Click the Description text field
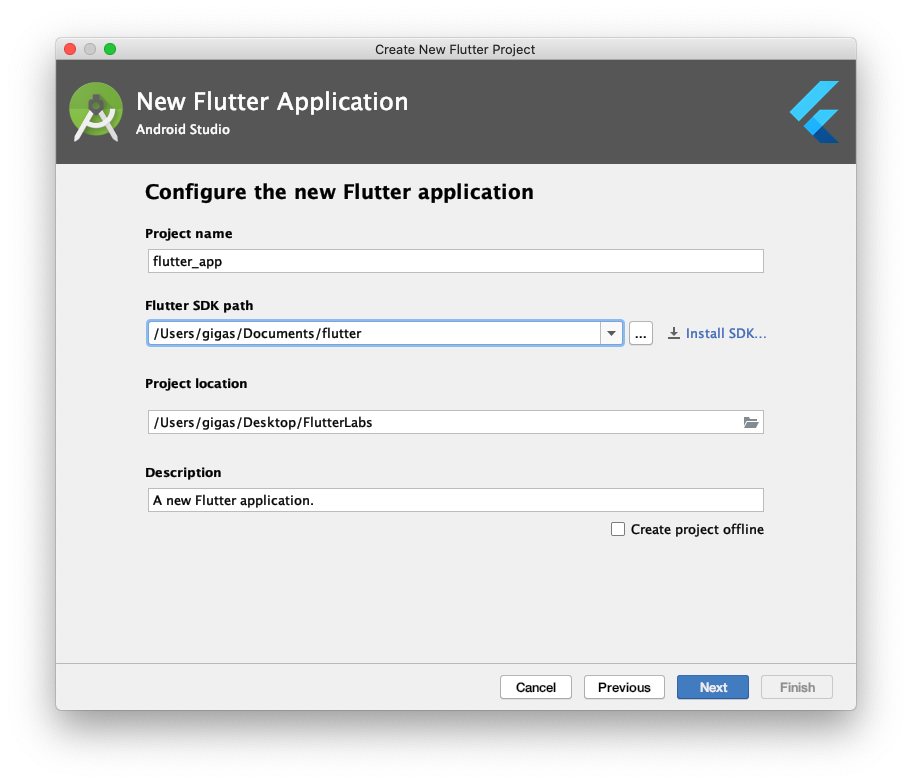This screenshot has height=784, width=912. (x=455, y=500)
